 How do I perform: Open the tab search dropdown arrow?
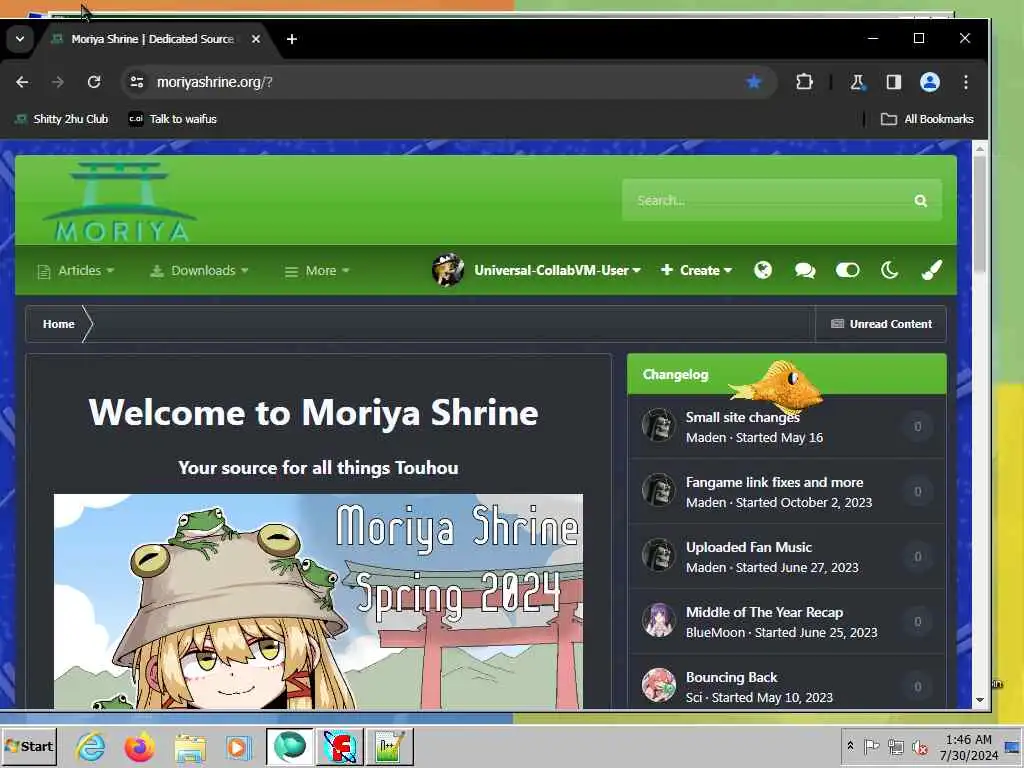(x=20, y=39)
